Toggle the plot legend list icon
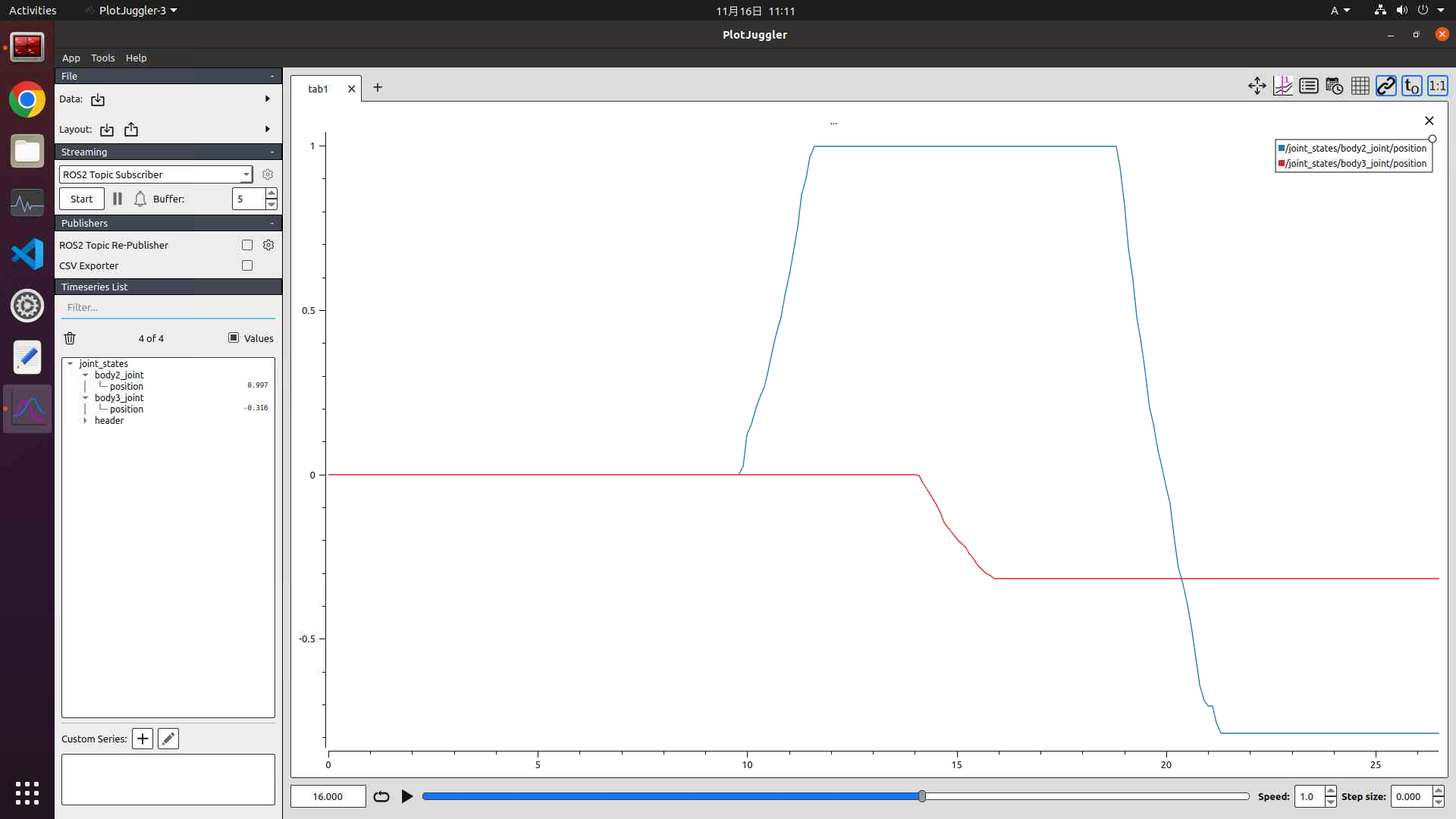 [1308, 86]
